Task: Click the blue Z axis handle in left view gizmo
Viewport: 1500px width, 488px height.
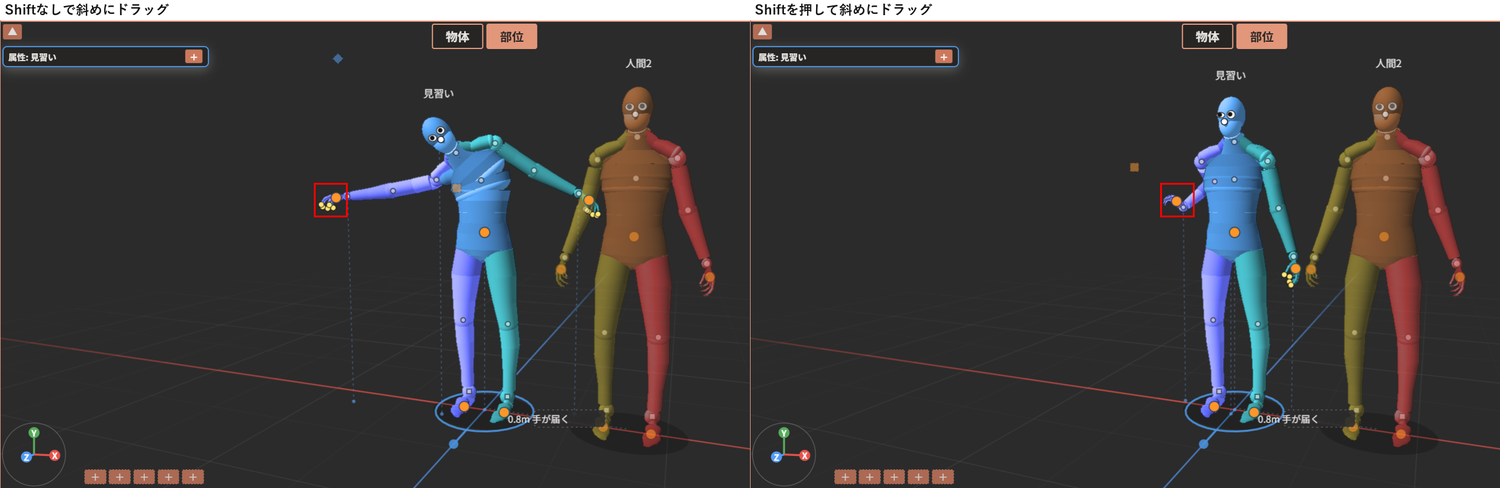Action: [26, 457]
